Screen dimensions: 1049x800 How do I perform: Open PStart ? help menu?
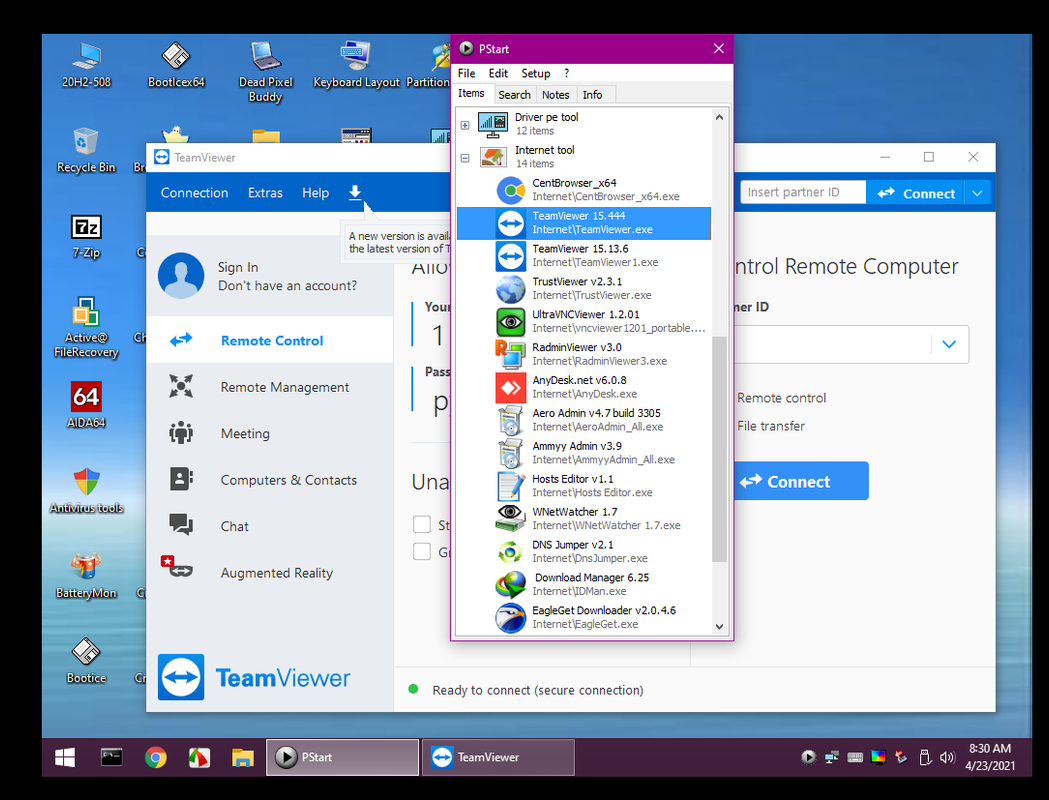[x=566, y=74]
